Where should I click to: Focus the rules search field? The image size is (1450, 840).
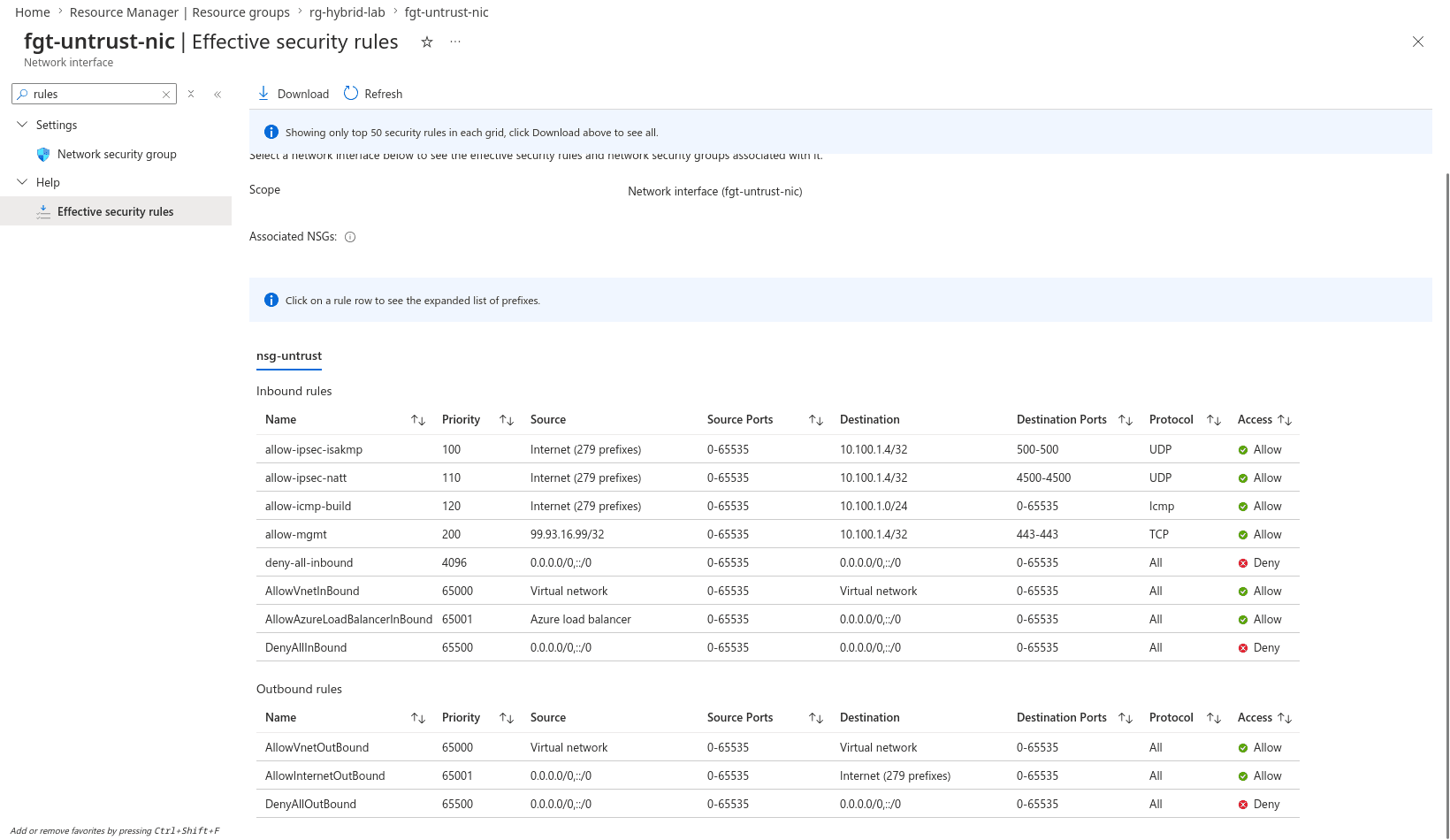(x=95, y=95)
